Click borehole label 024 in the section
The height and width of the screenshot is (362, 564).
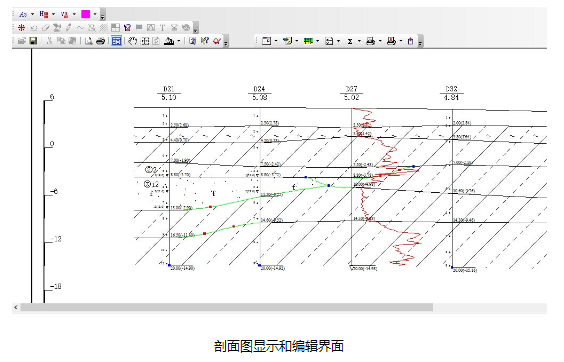point(259,89)
